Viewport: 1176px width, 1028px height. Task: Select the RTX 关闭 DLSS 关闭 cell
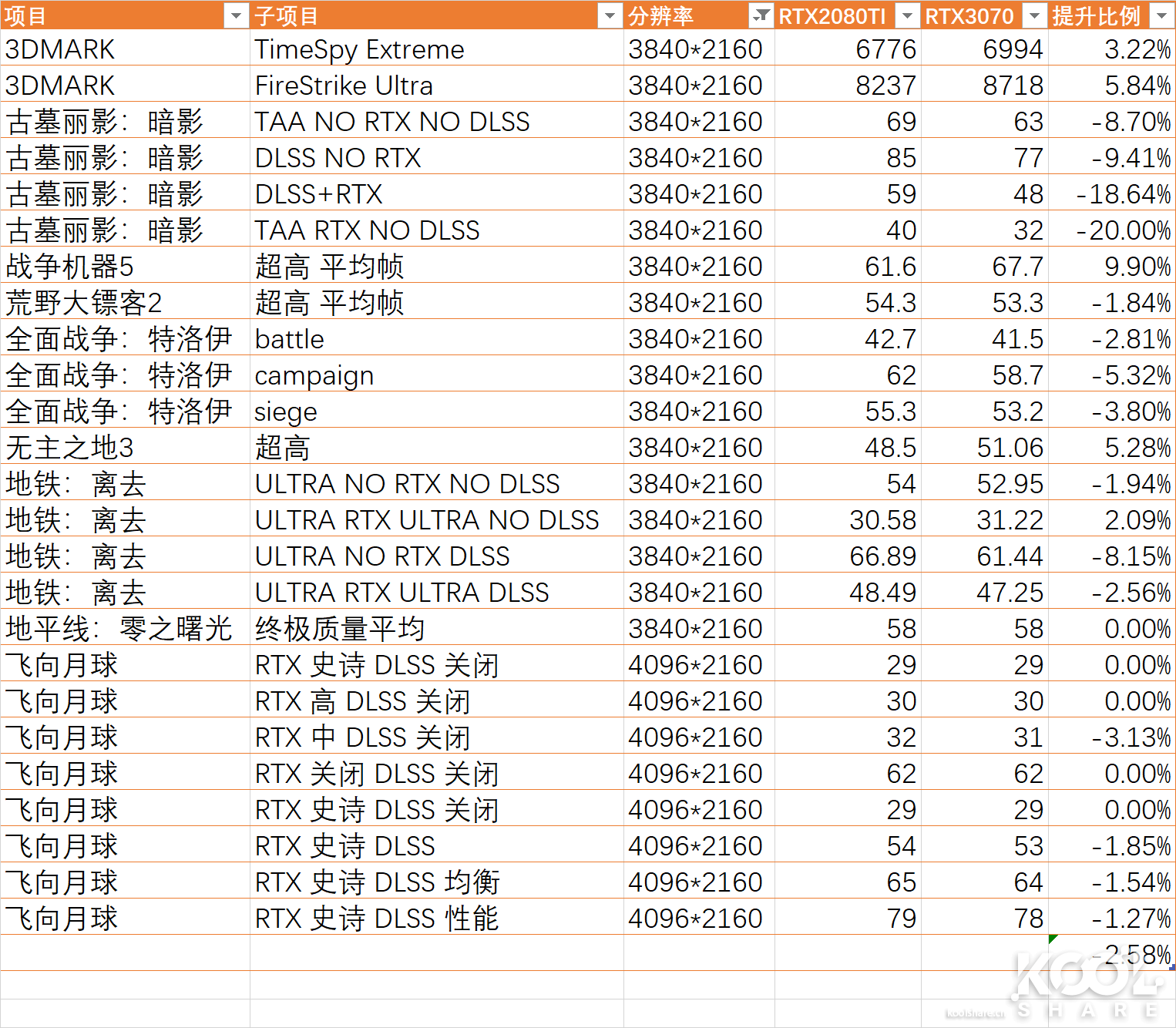click(437, 772)
